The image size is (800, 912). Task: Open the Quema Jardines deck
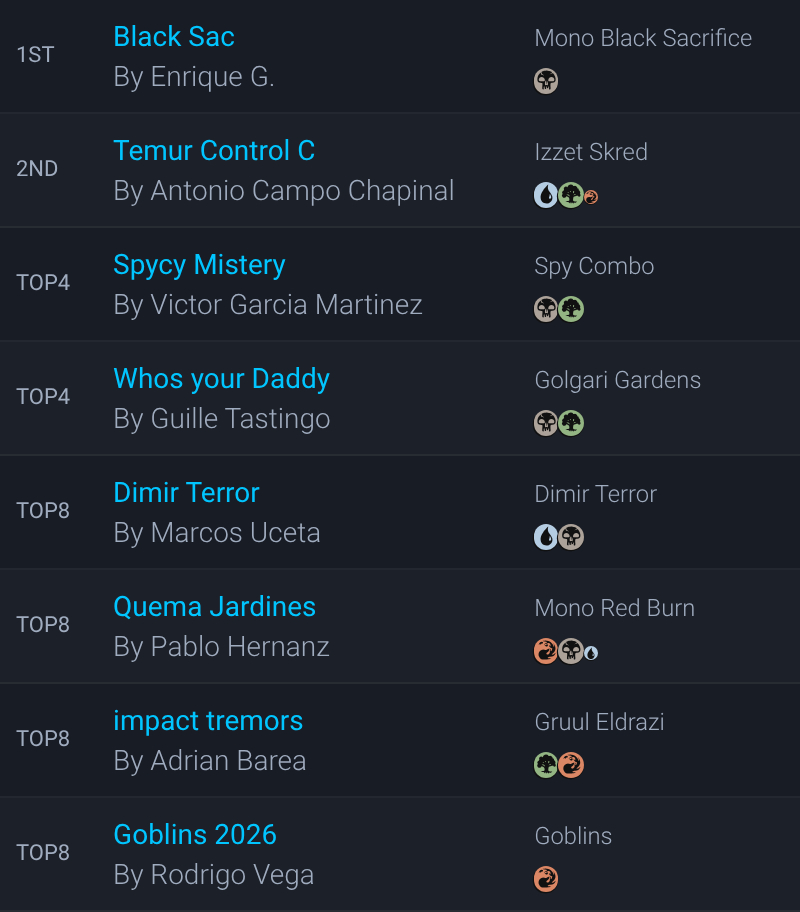tap(214, 607)
